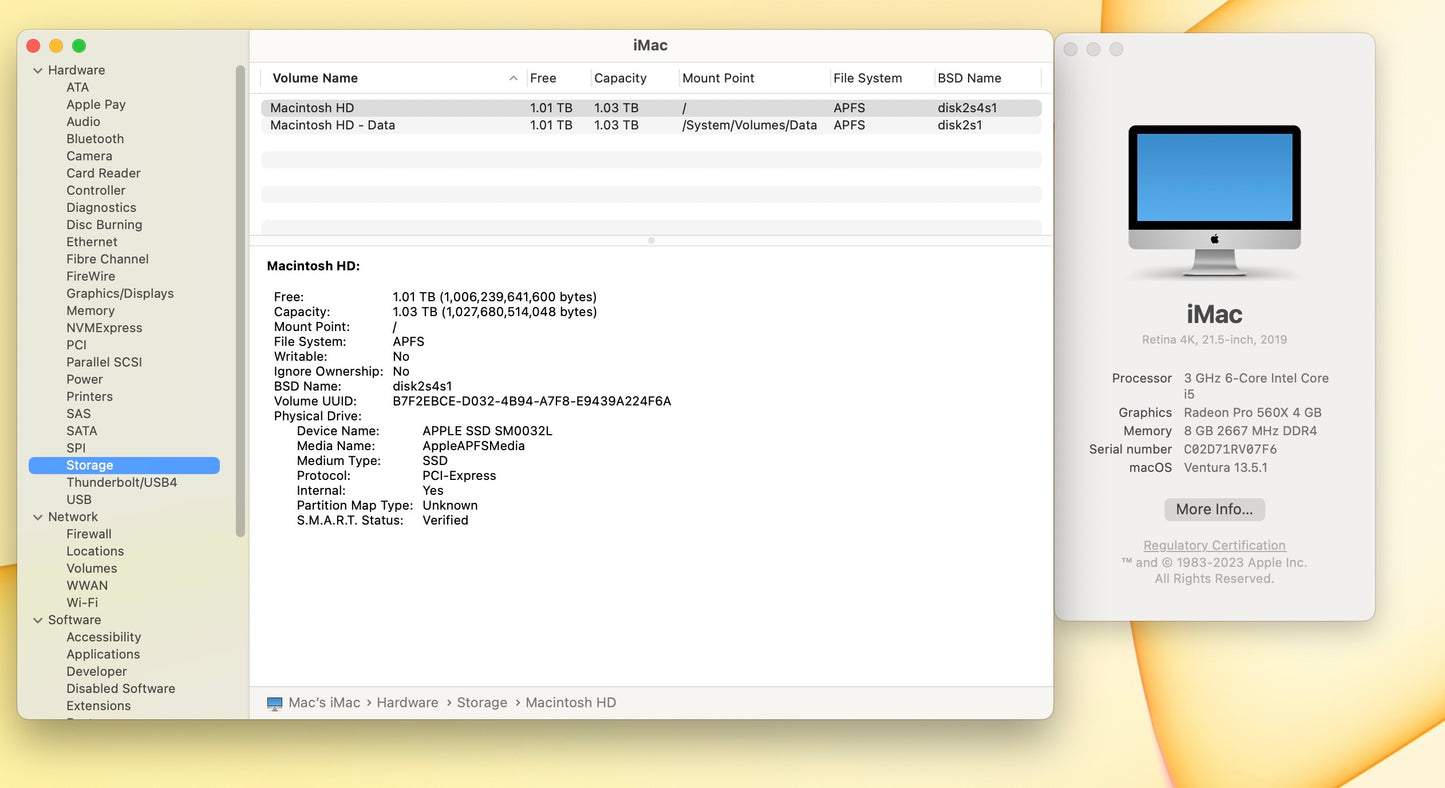Click the sort arrow in Volume Name column
This screenshot has height=788, width=1445.
point(513,78)
